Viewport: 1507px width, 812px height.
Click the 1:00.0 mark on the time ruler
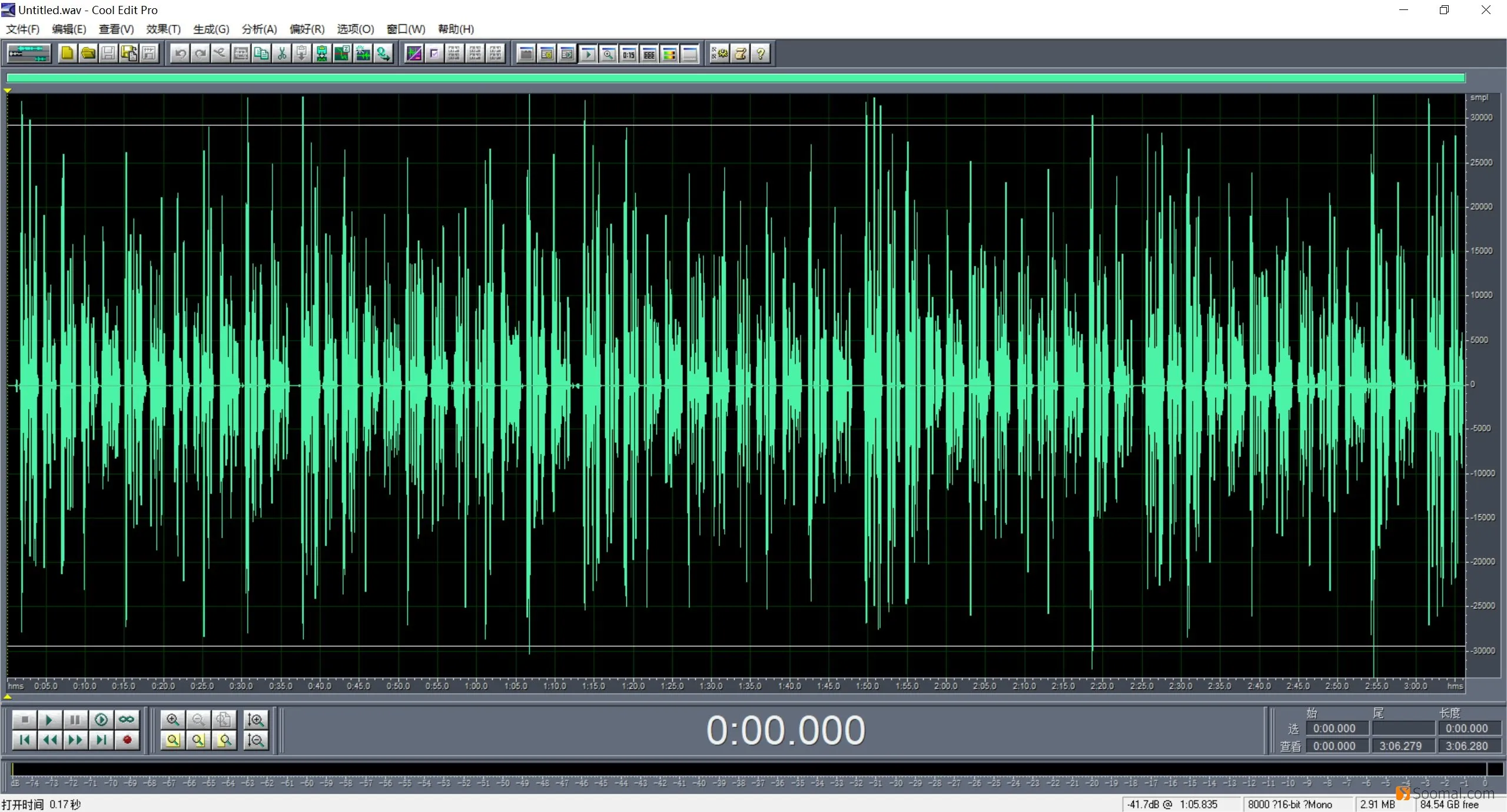coord(476,686)
